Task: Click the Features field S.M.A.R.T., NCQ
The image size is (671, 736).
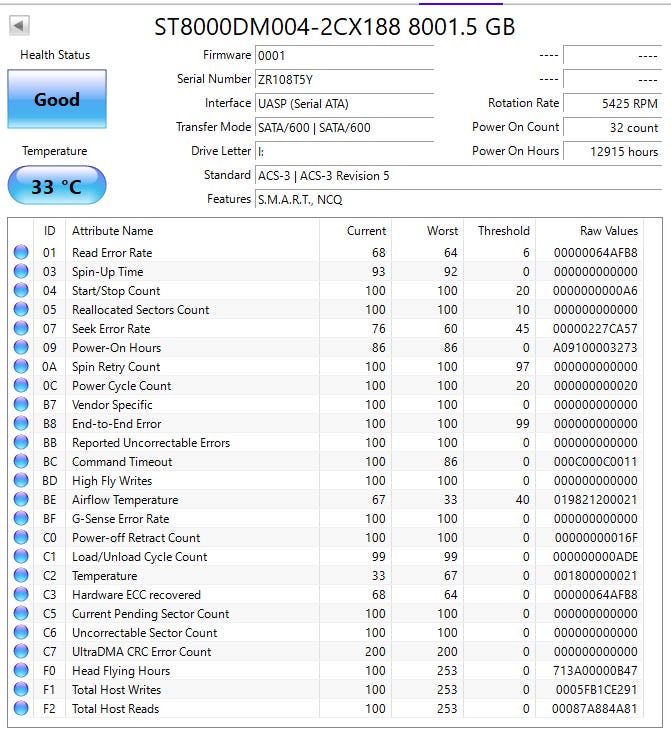Action: [458, 199]
